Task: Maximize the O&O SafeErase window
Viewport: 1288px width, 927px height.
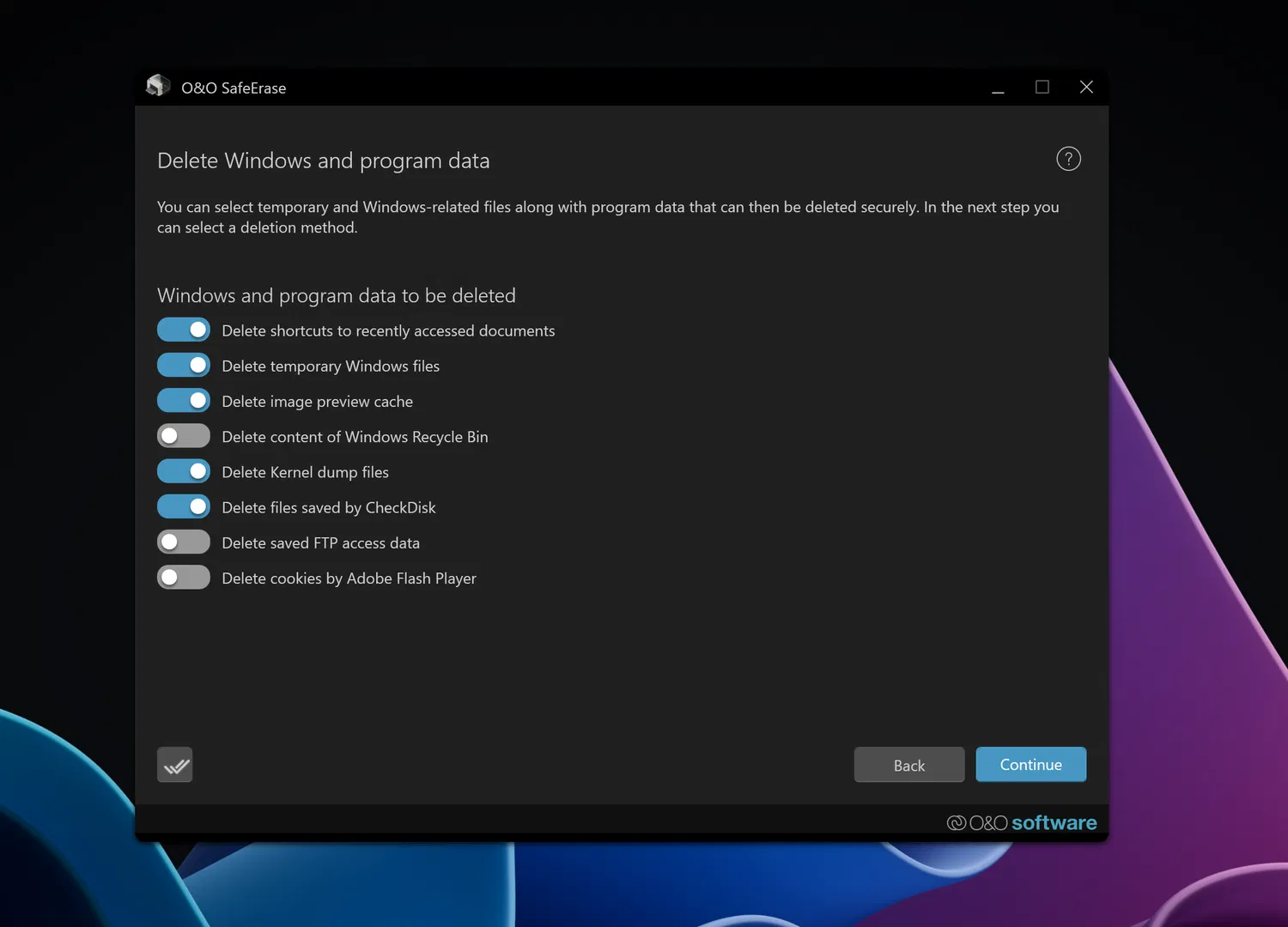Action: click(x=1042, y=88)
